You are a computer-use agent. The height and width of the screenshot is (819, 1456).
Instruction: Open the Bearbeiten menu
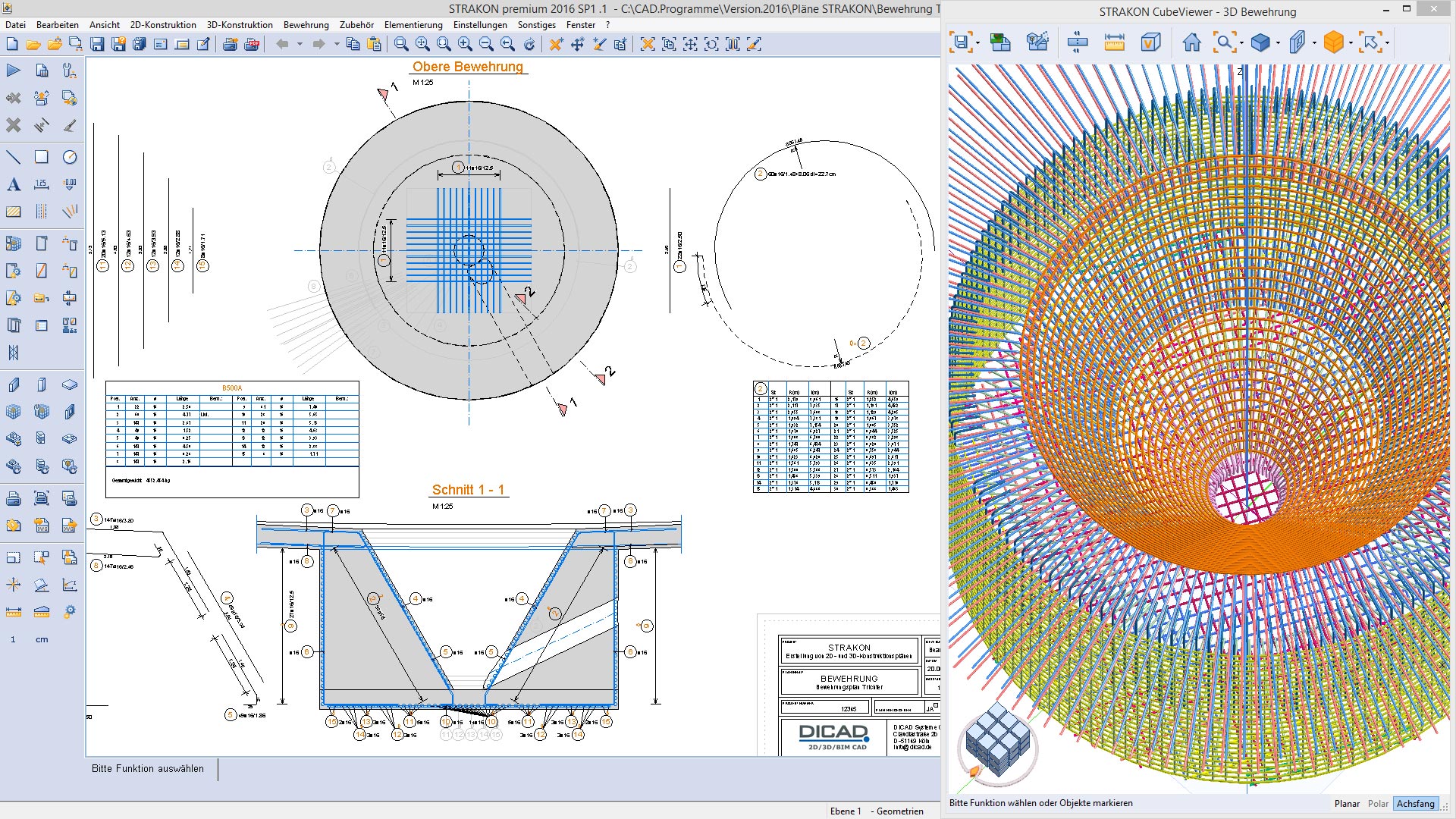click(58, 25)
